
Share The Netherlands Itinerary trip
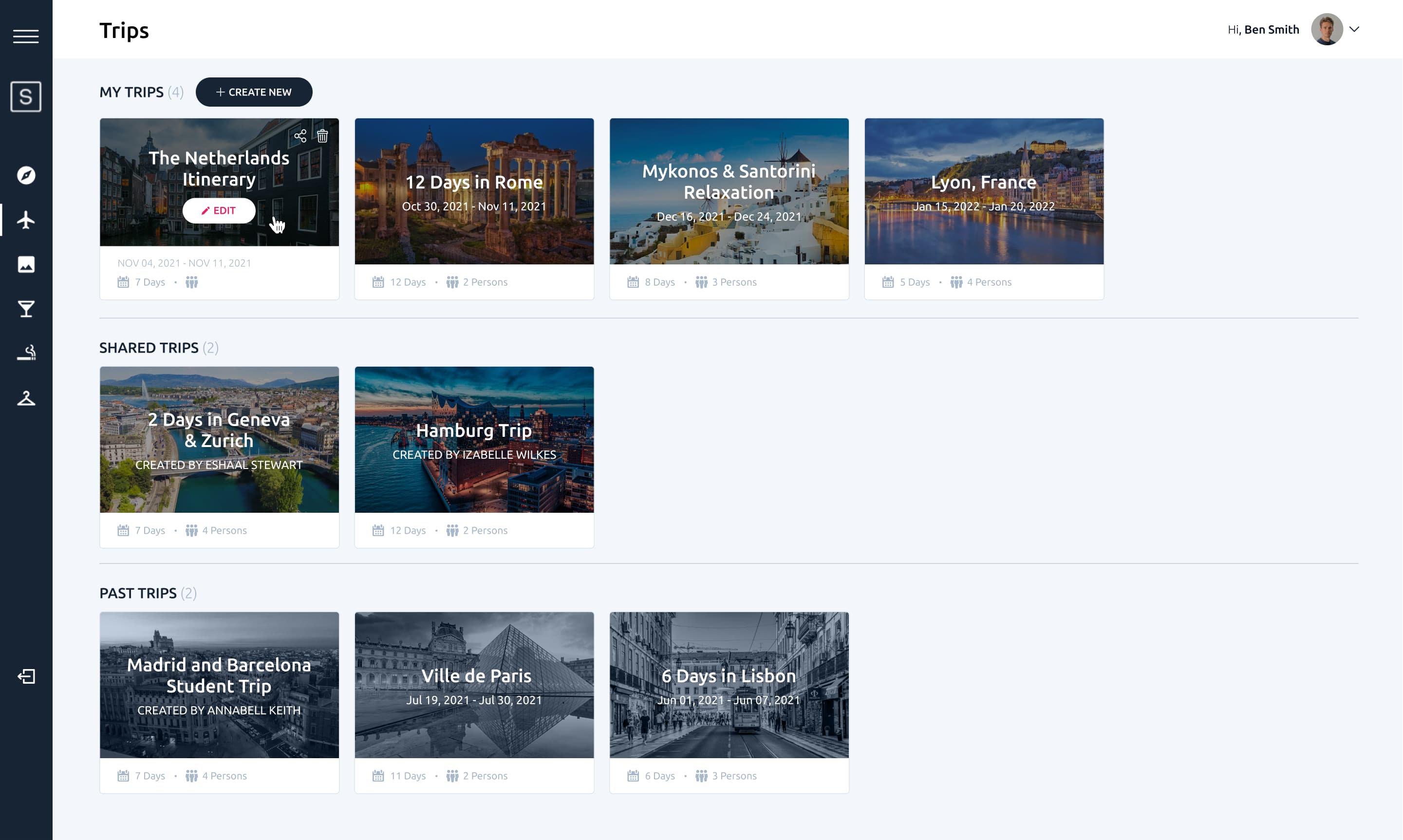[x=300, y=136]
